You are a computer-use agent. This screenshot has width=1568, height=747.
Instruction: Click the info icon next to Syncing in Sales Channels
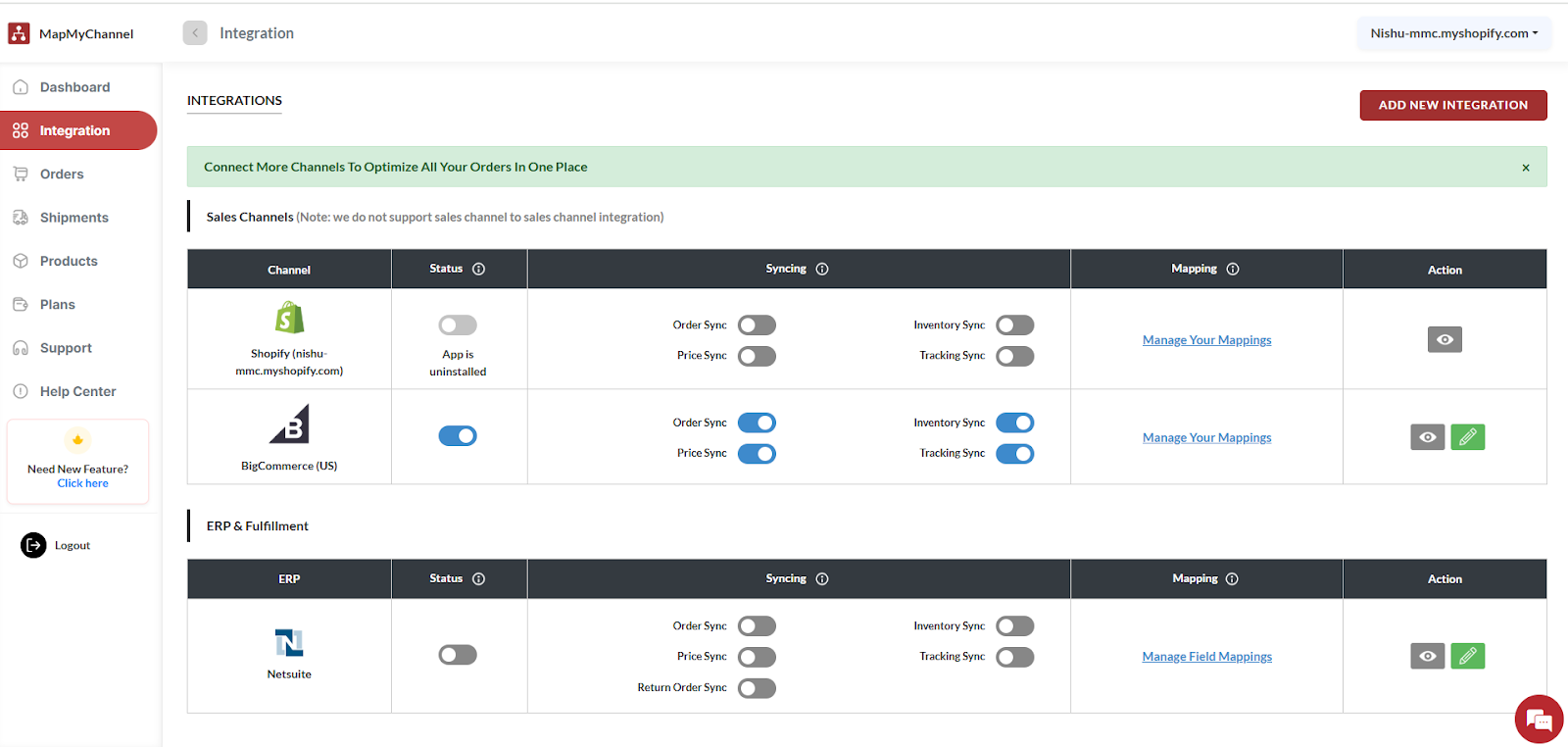click(x=822, y=269)
